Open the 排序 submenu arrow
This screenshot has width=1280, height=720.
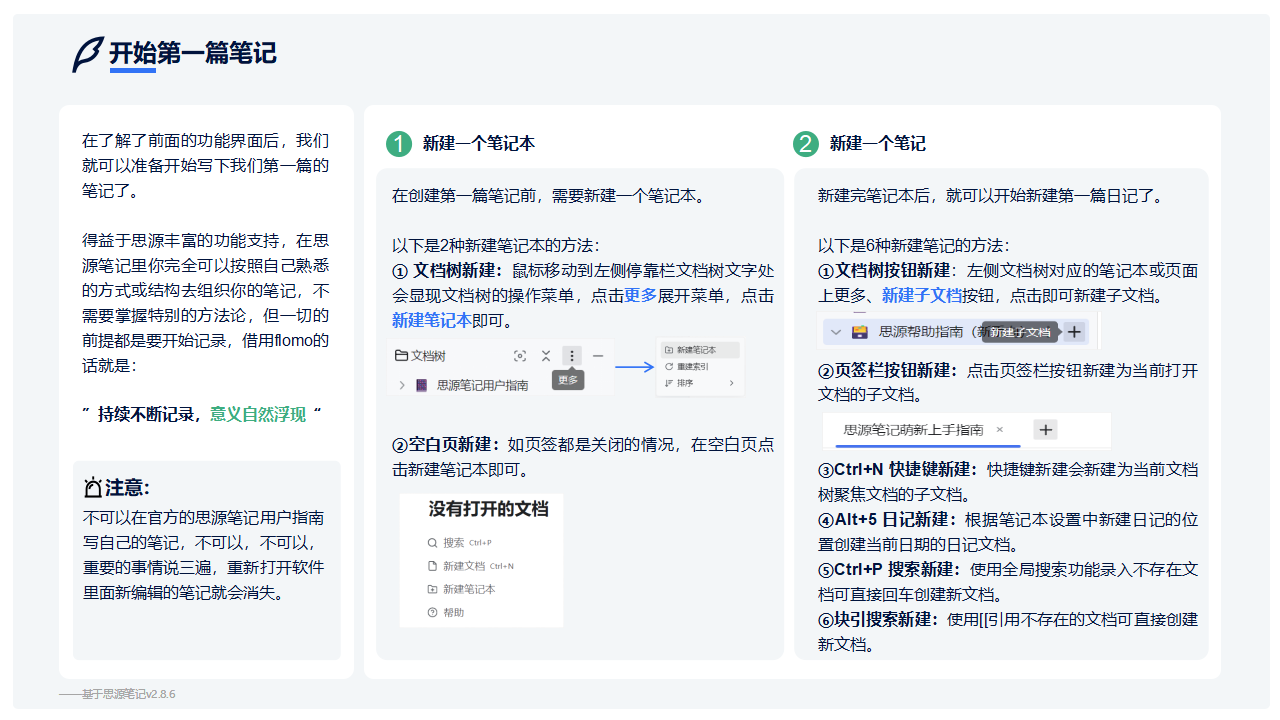coord(730,383)
